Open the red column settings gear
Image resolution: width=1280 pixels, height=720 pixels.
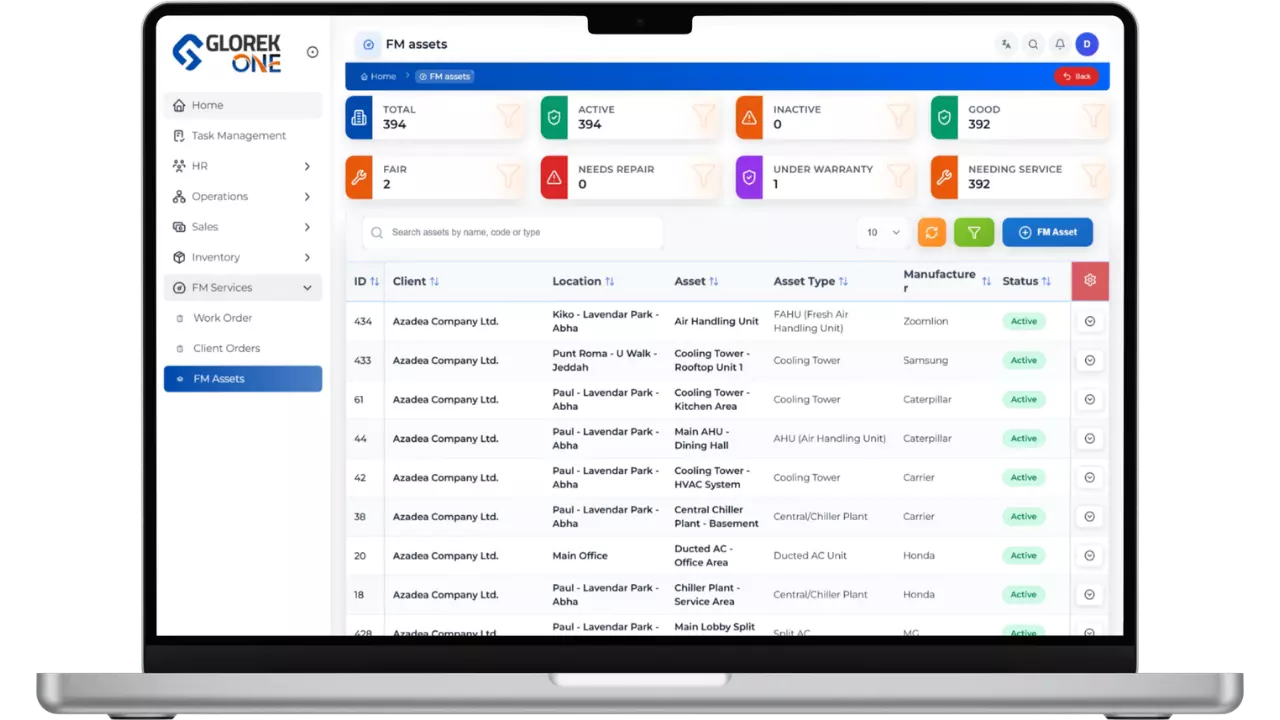pyautogui.click(x=1089, y=281)
